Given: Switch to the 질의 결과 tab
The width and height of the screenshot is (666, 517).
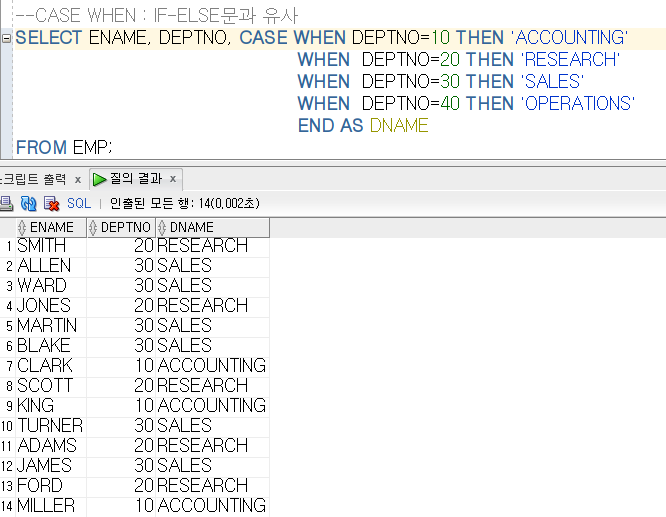Looking at the screenshot, I should point(136,179).
